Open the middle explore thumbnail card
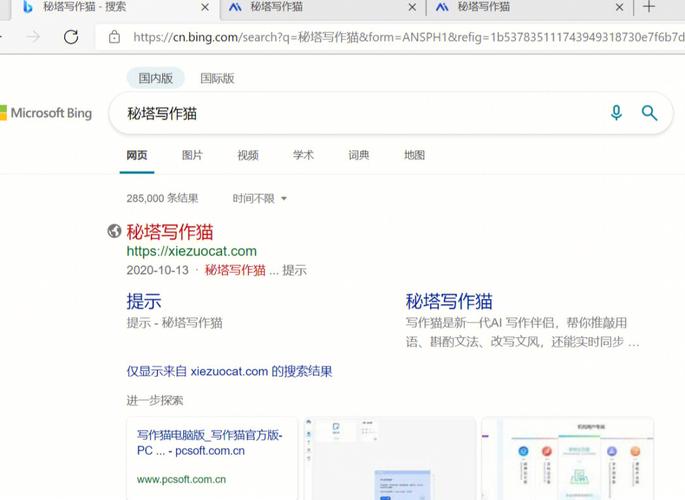This screenshot has width=685, height=500. click(x=390, y=459)
